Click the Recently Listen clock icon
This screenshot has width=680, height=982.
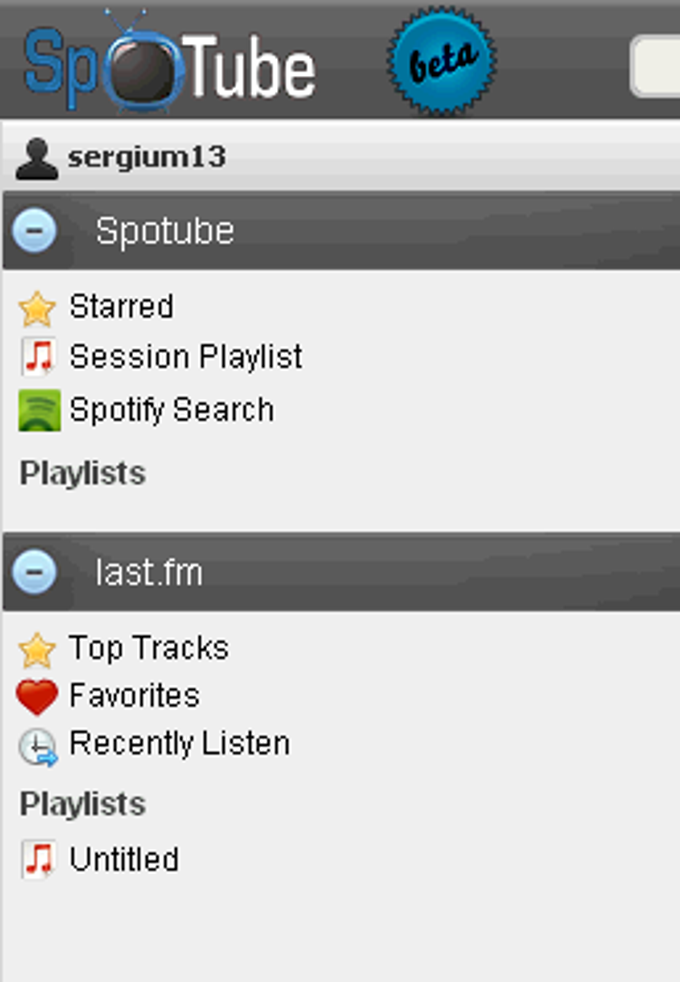tap(36, 743)
